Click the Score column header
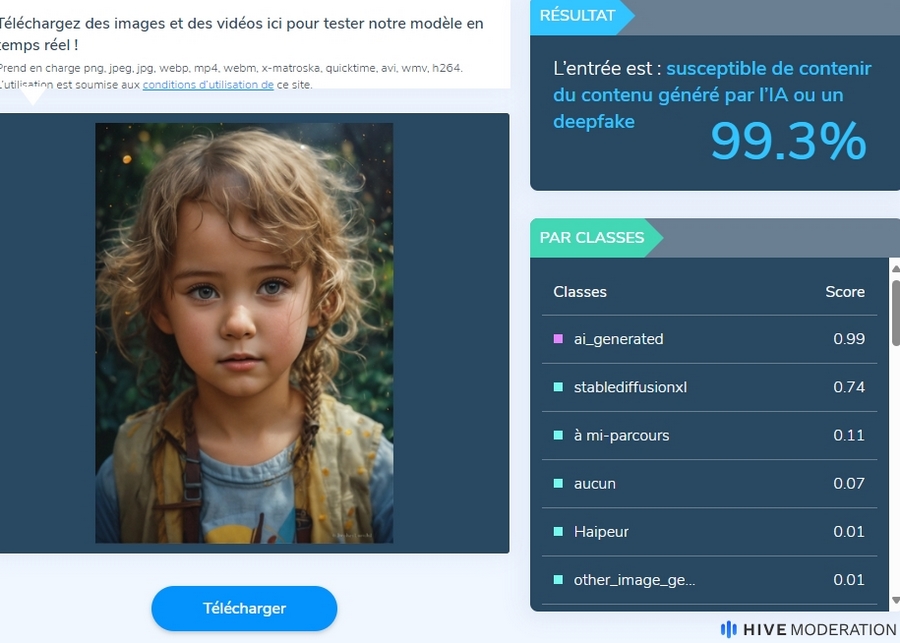The image size is (900, 643). (845, 292)
